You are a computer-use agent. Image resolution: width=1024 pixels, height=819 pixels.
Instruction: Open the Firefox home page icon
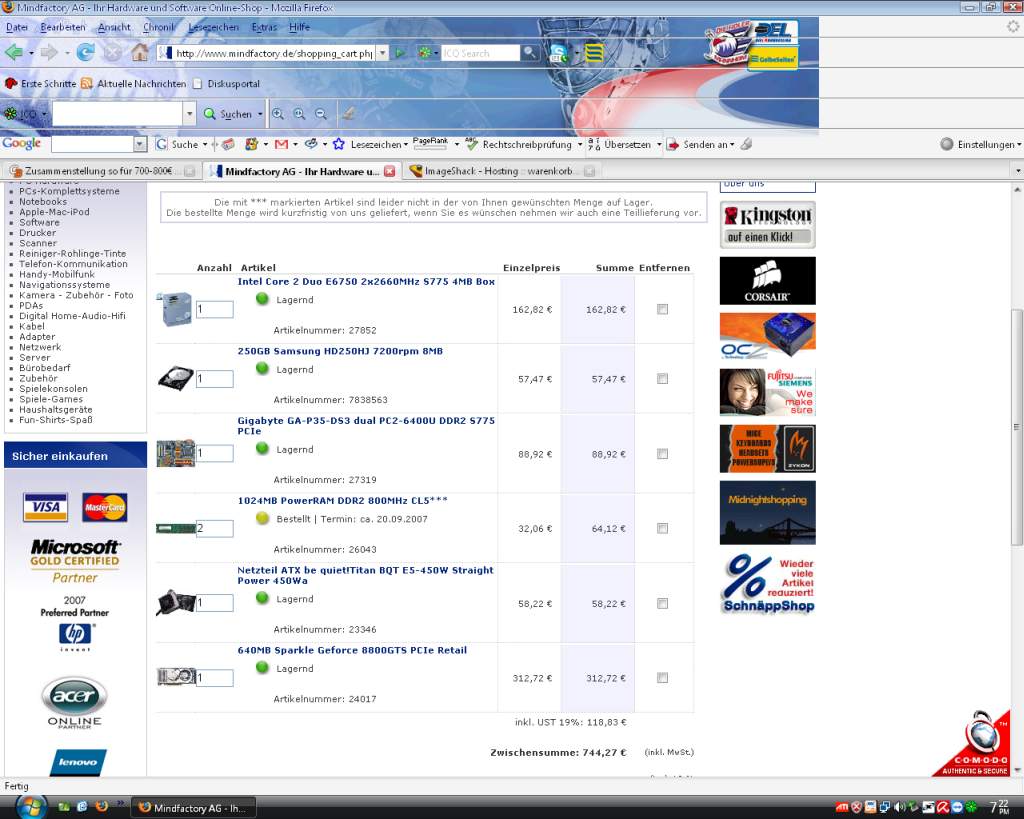[x=140, y=52]
